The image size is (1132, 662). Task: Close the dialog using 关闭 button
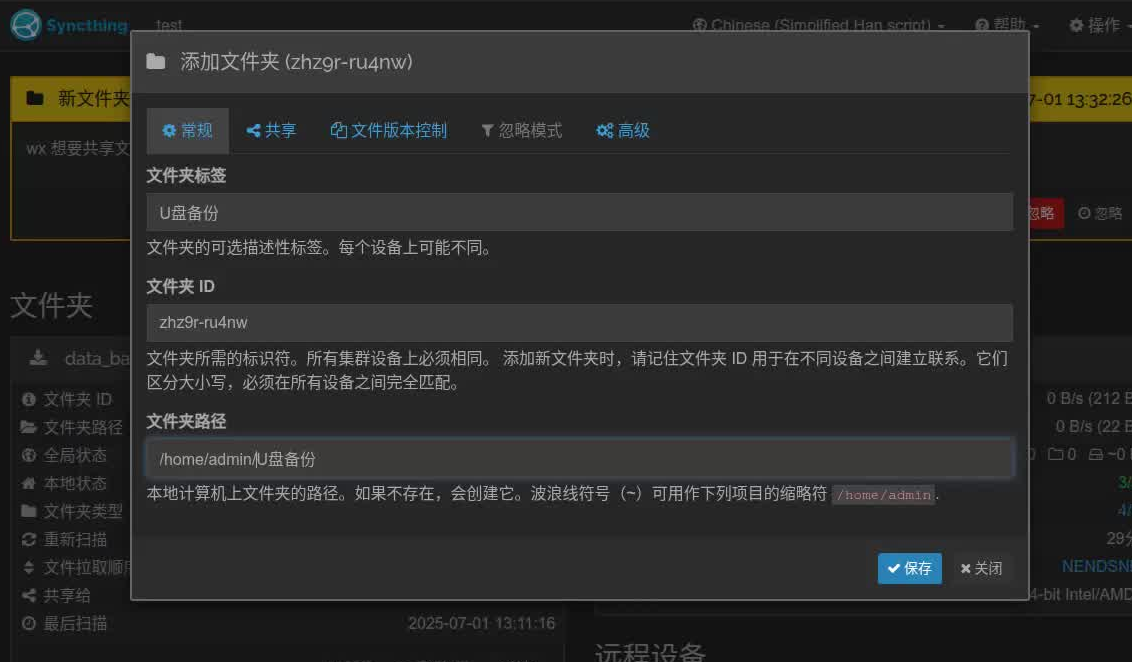click(981, 568)
